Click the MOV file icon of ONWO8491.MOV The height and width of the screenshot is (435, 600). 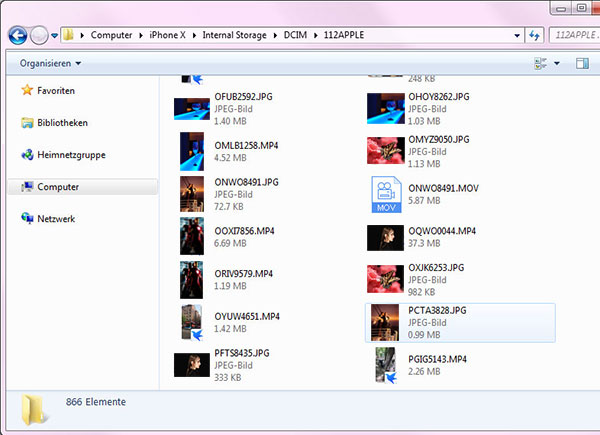(x=386, y=194)
